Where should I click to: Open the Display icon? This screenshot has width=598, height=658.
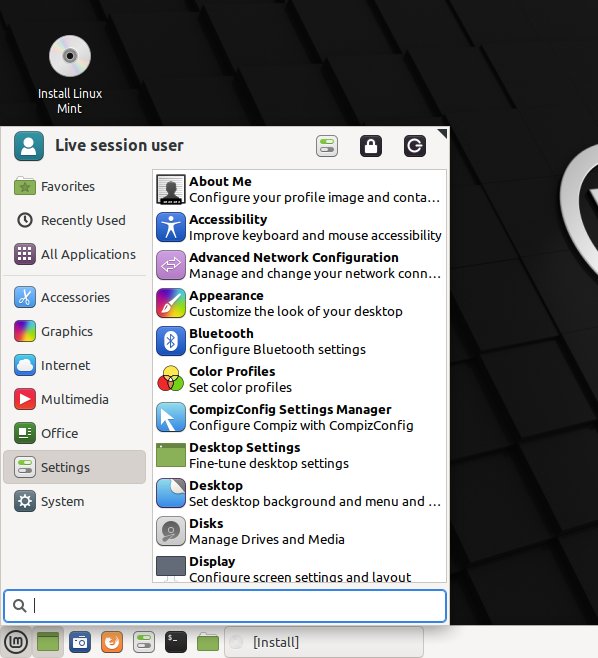[x=171, y=568]
